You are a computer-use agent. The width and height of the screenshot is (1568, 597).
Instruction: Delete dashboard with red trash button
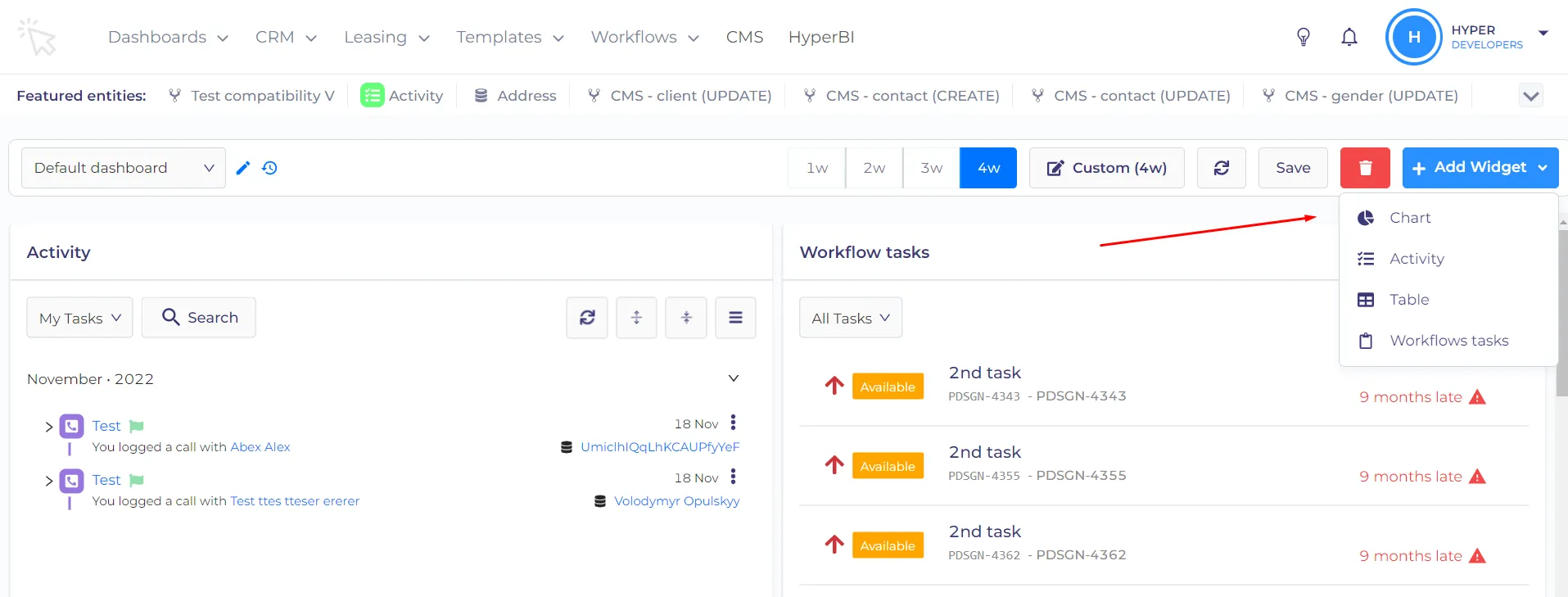tap(1365, 168)
